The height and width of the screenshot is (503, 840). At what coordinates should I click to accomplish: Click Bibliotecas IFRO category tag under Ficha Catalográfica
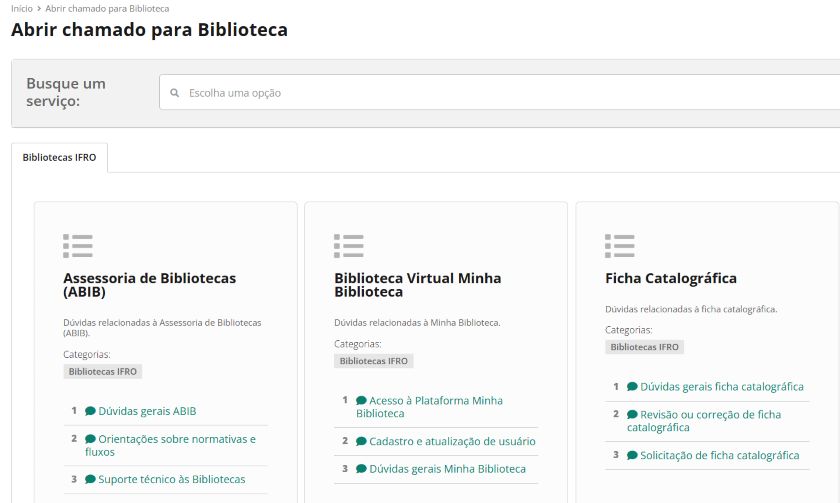644,347
